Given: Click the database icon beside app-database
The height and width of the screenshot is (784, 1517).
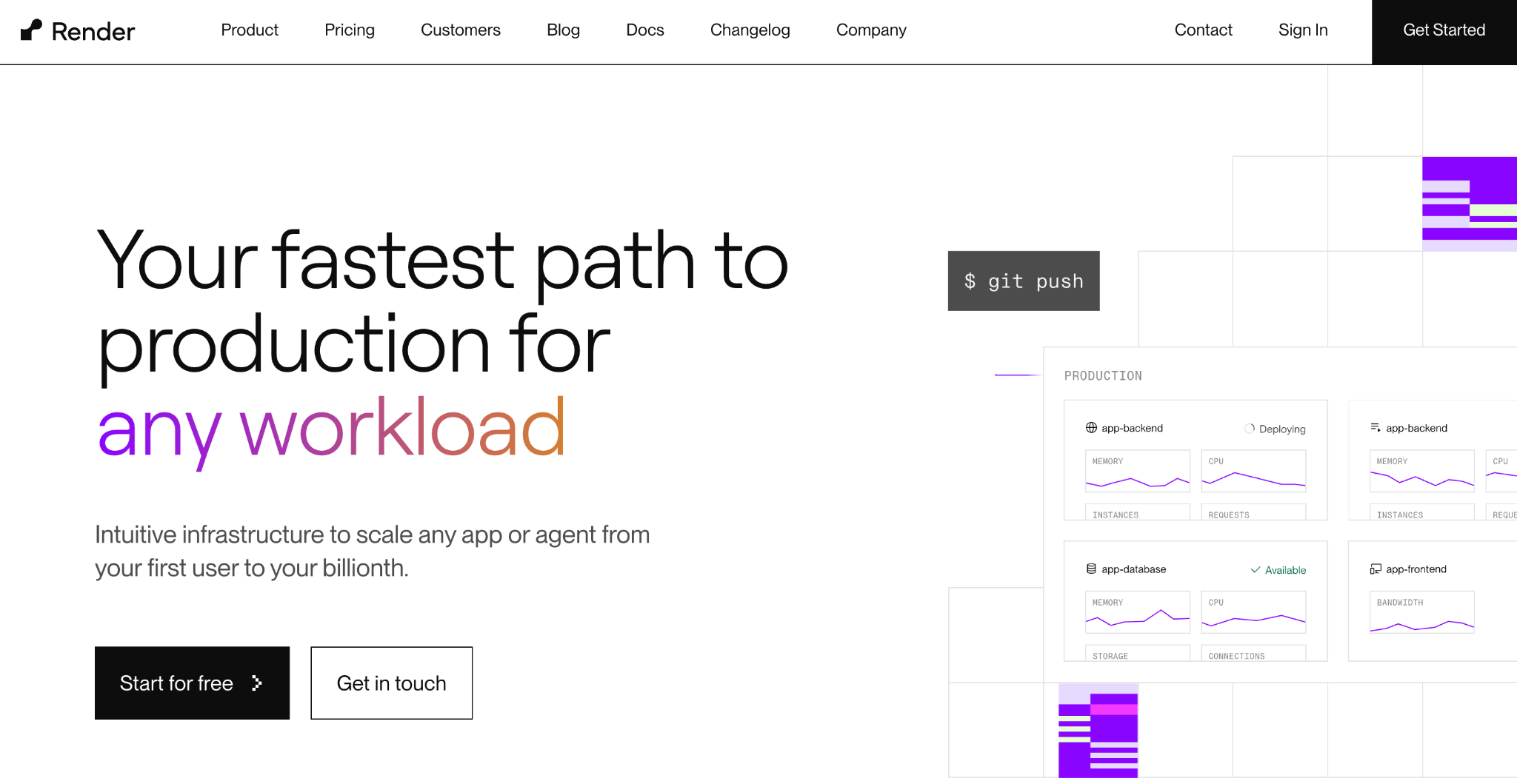Looking at the screenshot, I should (x=1090, y=569).
